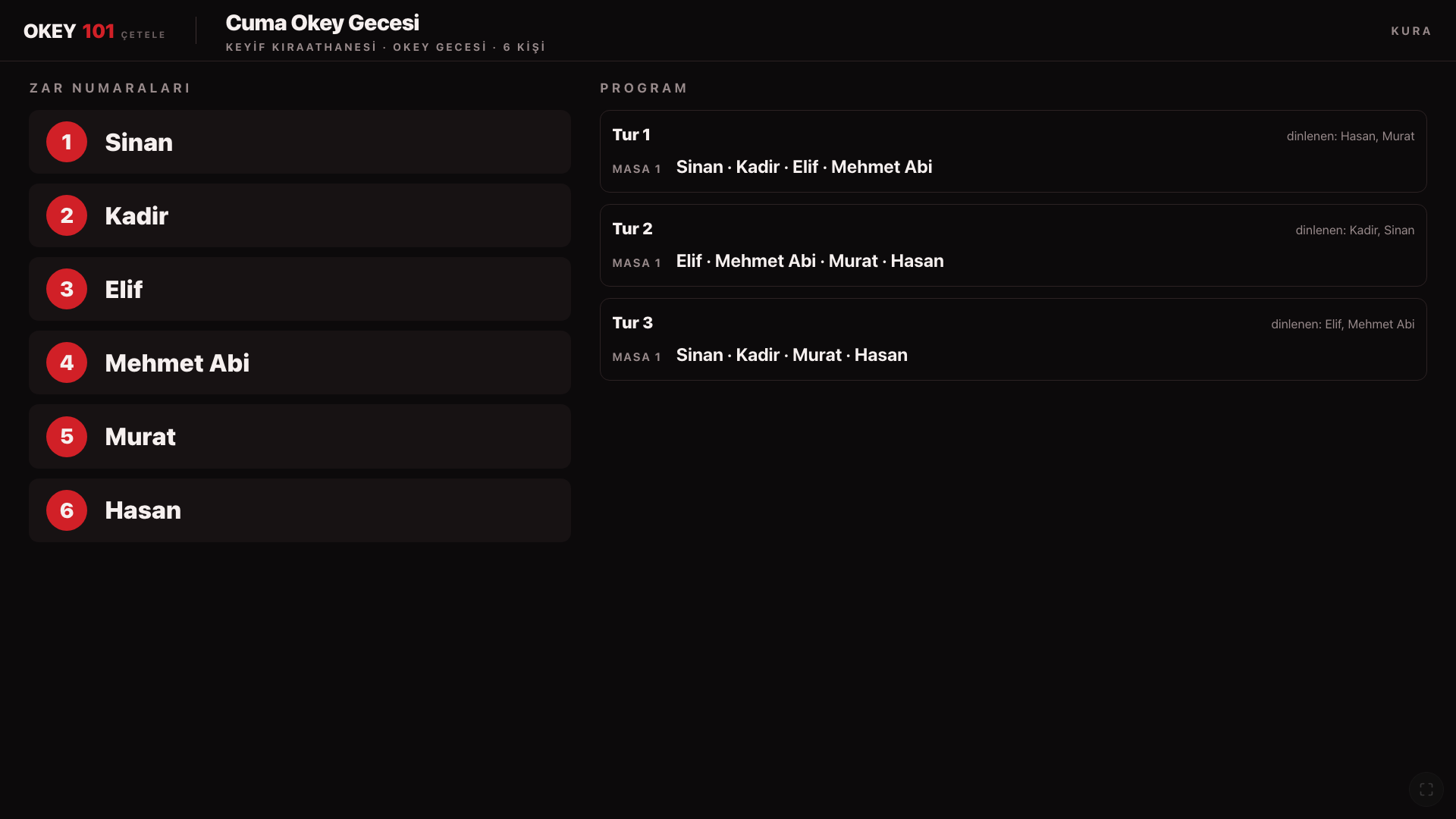Click the MASA 1 label in Tur 3
The height and width of the screenshot is (819, 1456).
point(637,357)
